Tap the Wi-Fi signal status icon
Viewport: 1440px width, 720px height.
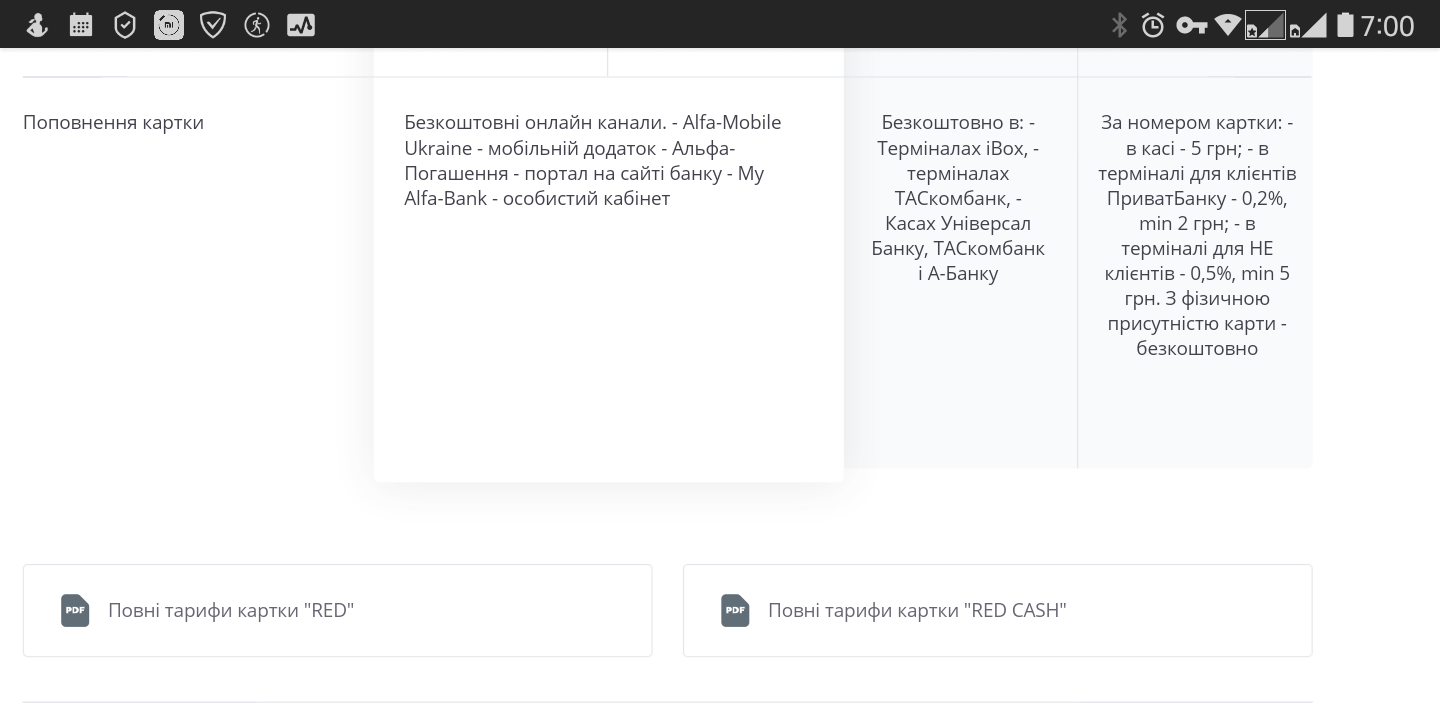tap(1228, 25)
